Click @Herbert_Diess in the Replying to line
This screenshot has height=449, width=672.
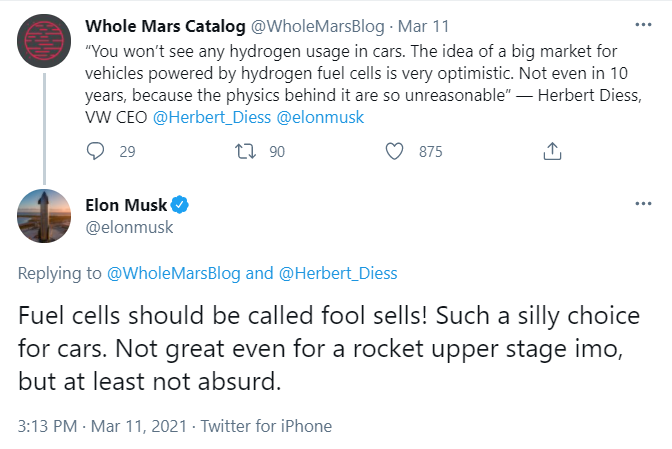pos(336,273)
